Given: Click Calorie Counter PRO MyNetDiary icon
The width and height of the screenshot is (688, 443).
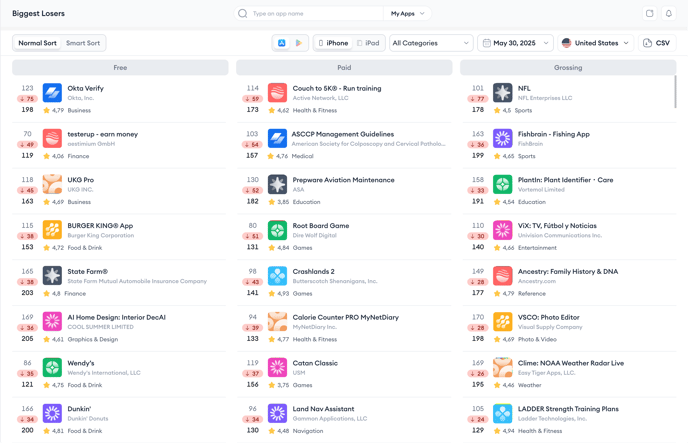Looking at the screenshot, I should (277, 322).
